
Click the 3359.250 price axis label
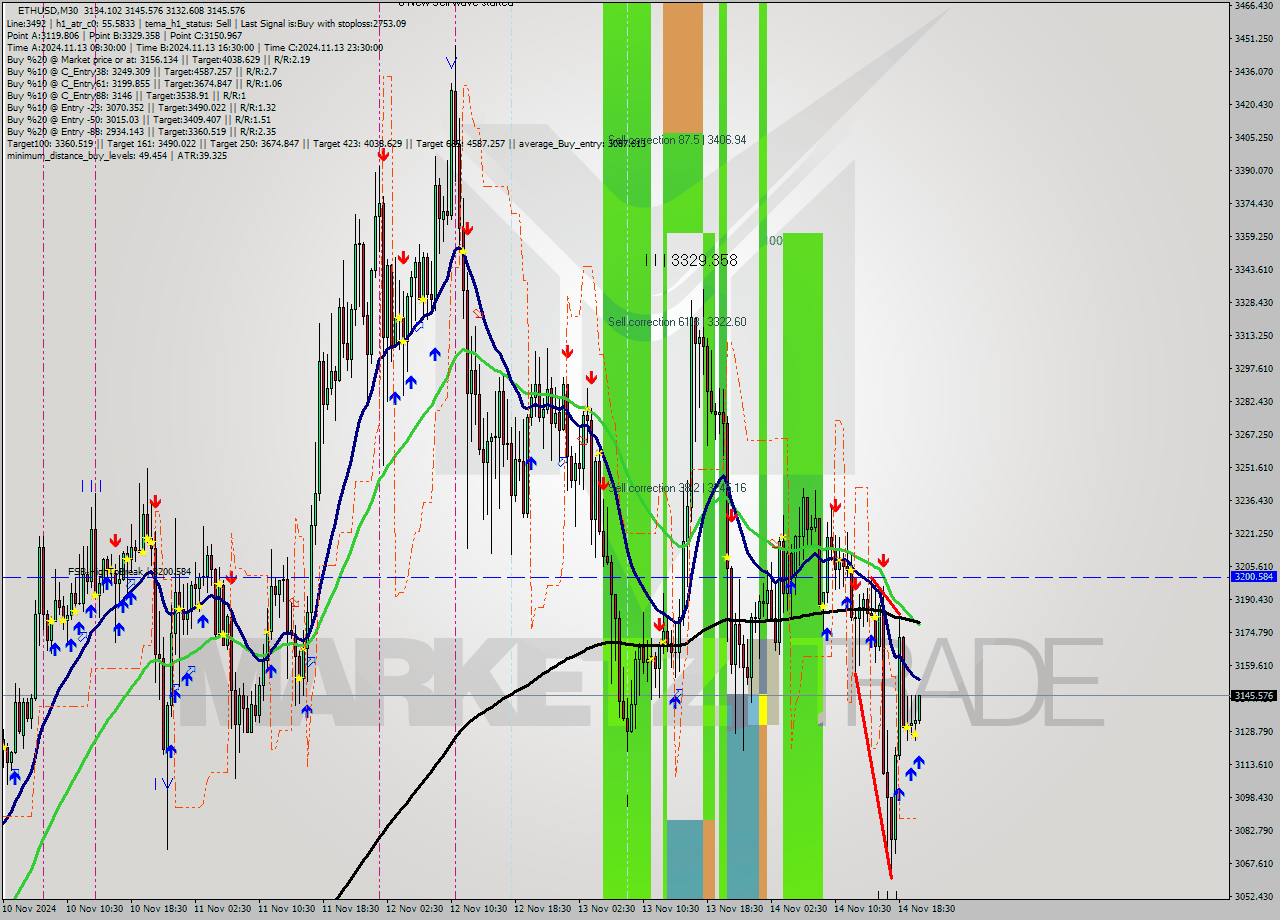(x=1253, y=236)
